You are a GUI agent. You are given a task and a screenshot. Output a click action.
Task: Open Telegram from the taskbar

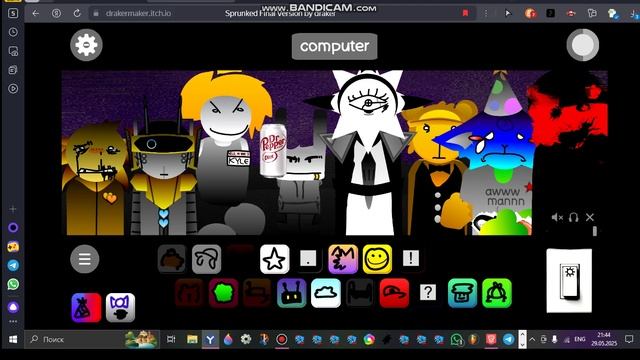[509, 339]
